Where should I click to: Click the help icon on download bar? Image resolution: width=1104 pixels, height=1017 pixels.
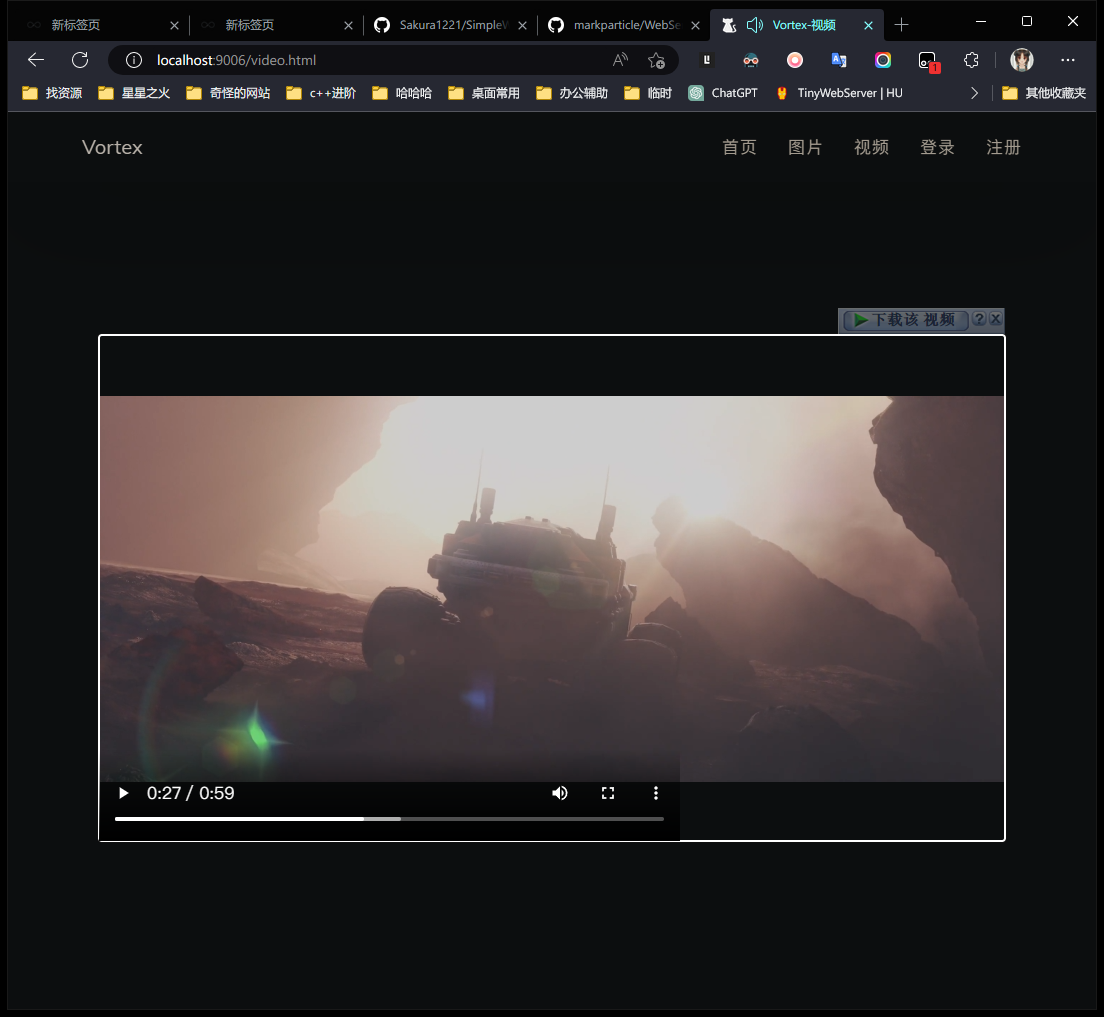click(x=979, y=319)
